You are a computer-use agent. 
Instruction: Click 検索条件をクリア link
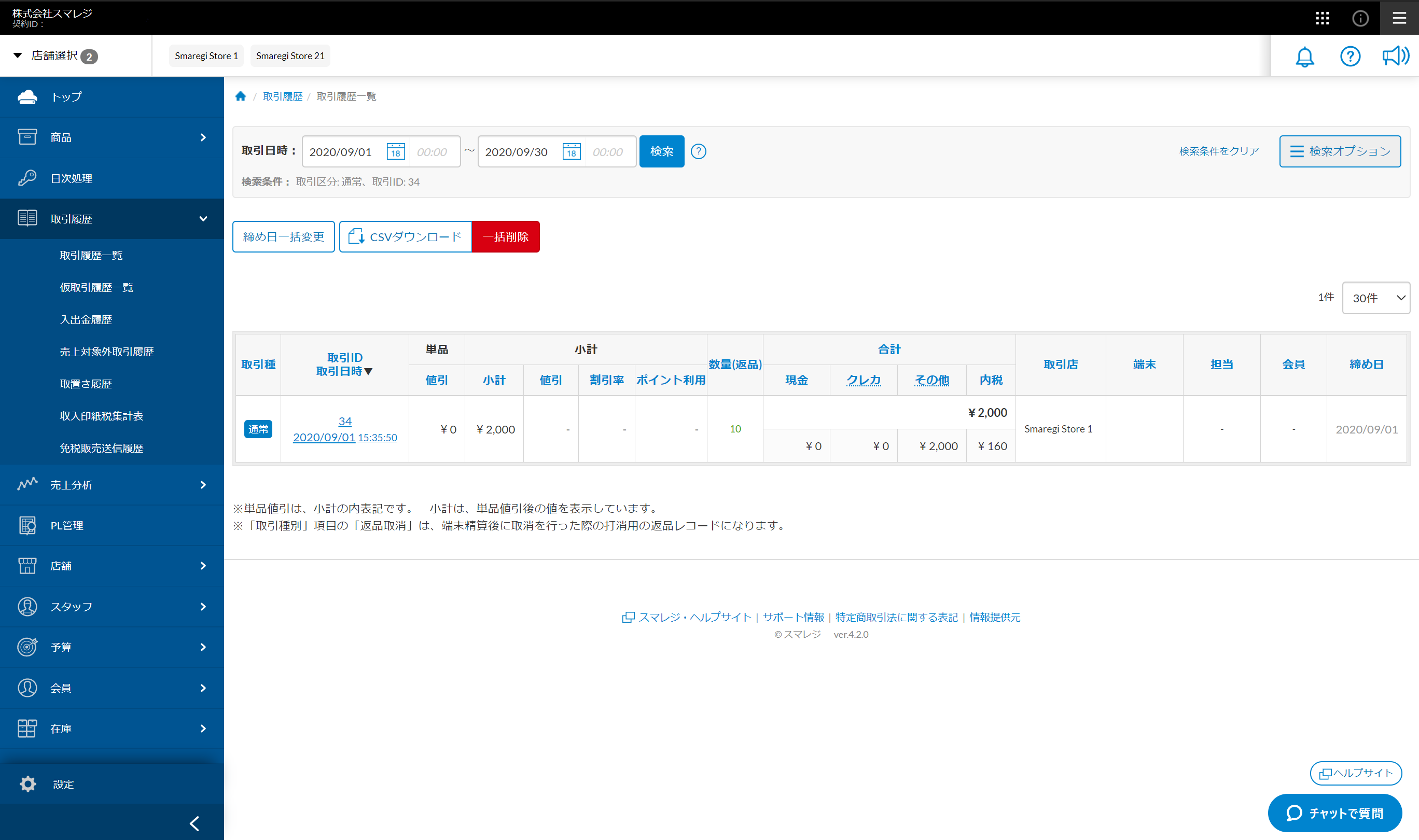pos(1219,151)
